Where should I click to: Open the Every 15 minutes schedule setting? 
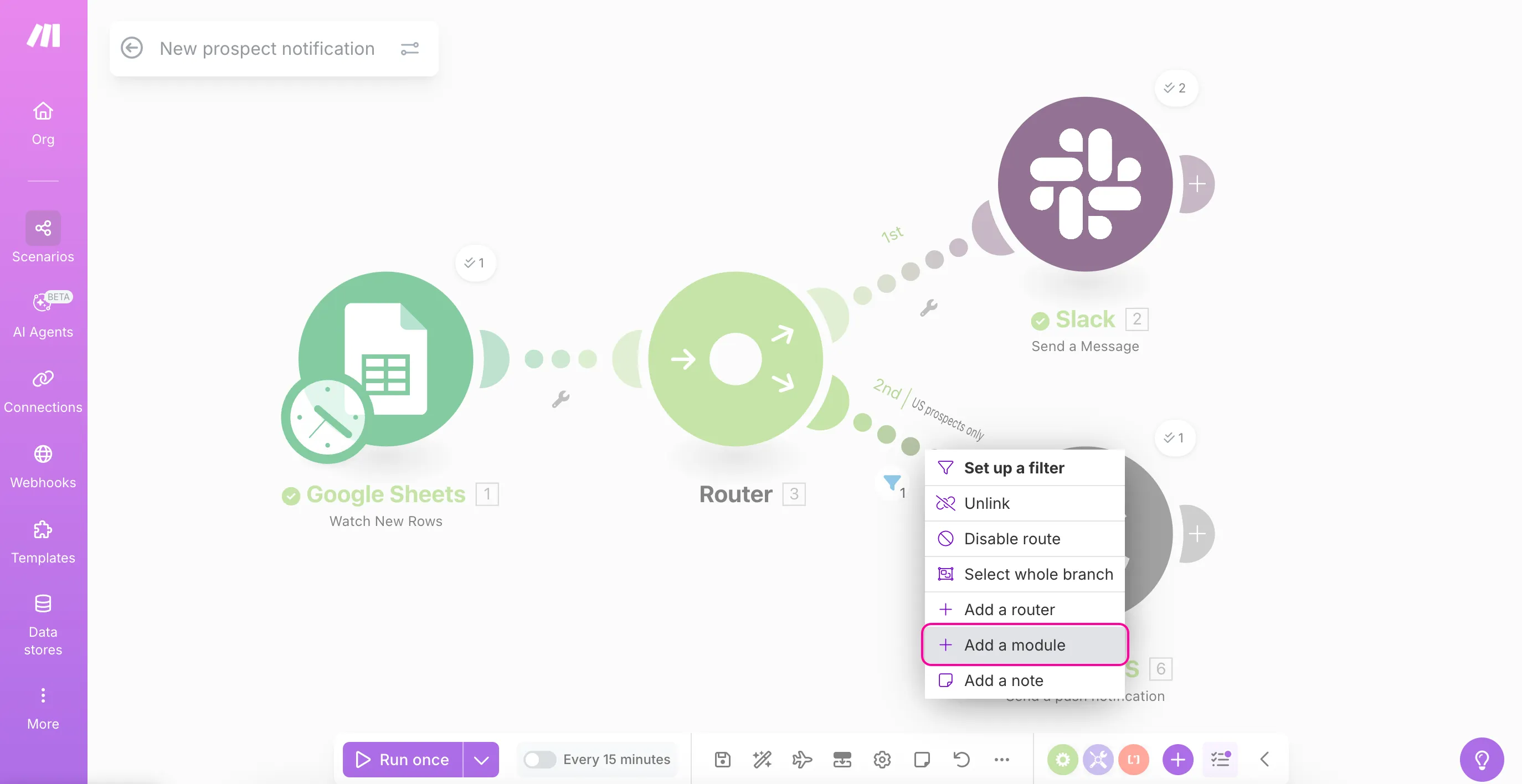click(617, 760)
